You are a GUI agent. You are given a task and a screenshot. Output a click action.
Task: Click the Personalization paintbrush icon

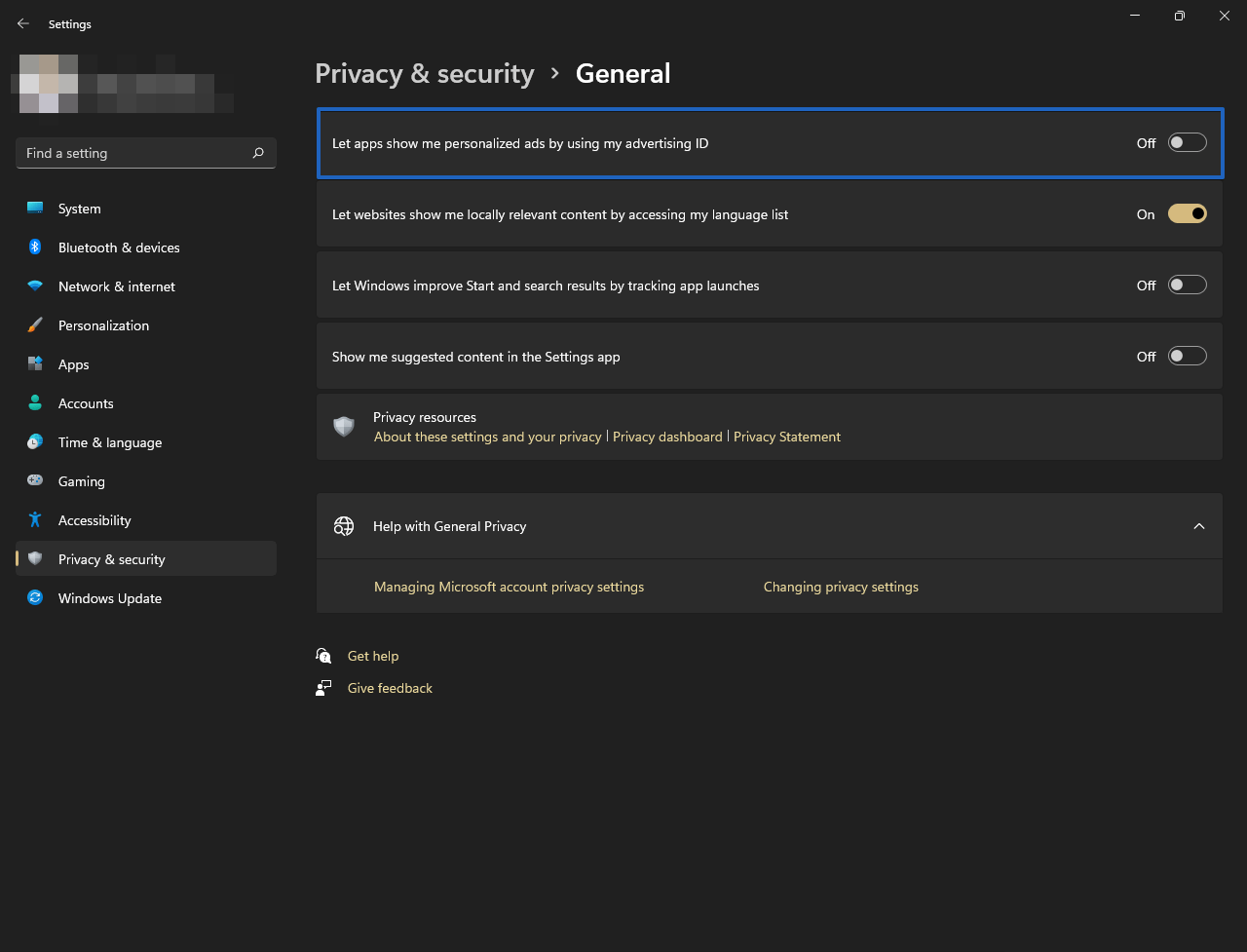[x=35, y=325]
